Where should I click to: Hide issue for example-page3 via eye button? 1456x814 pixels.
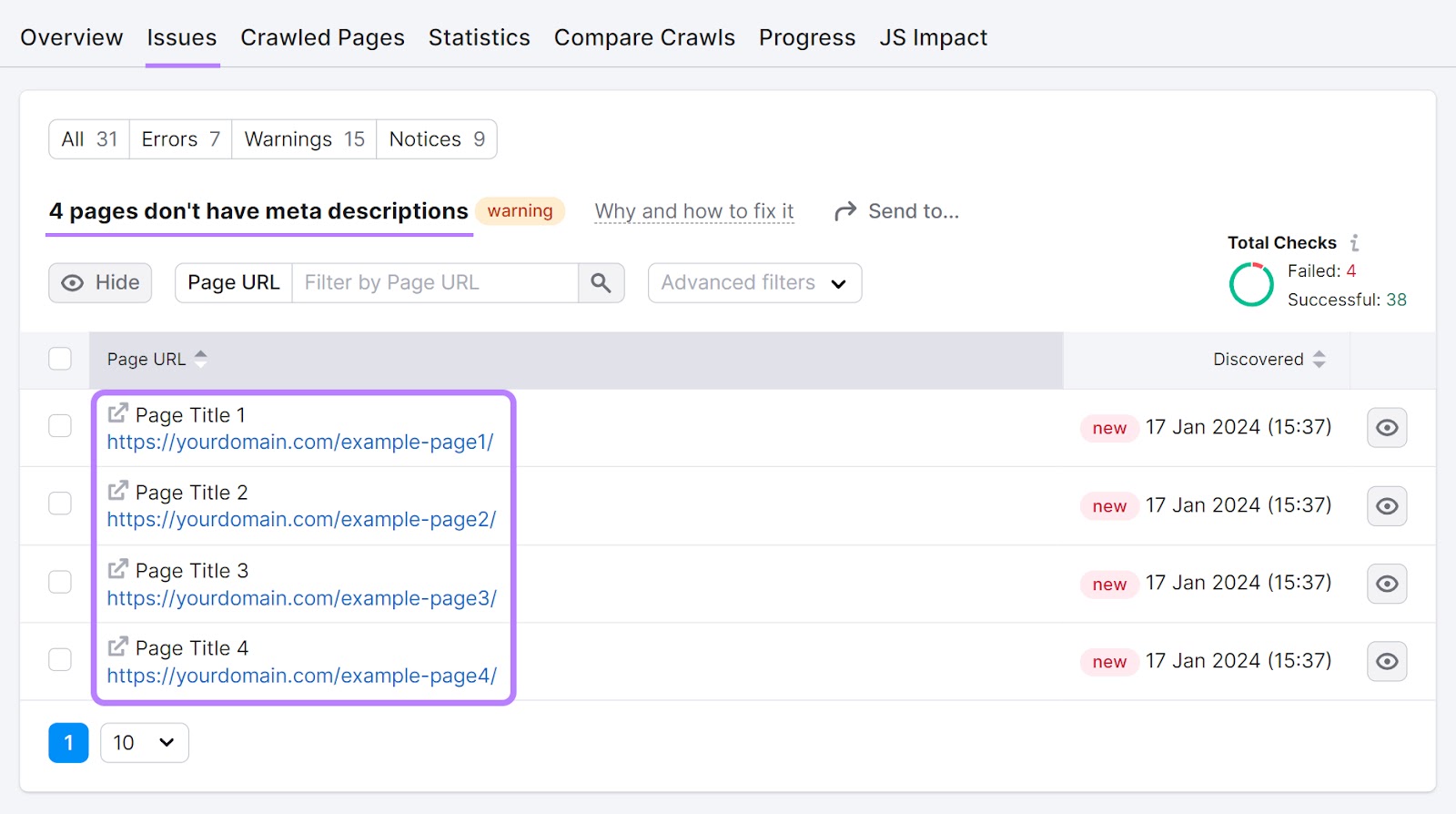[1387, 584]
